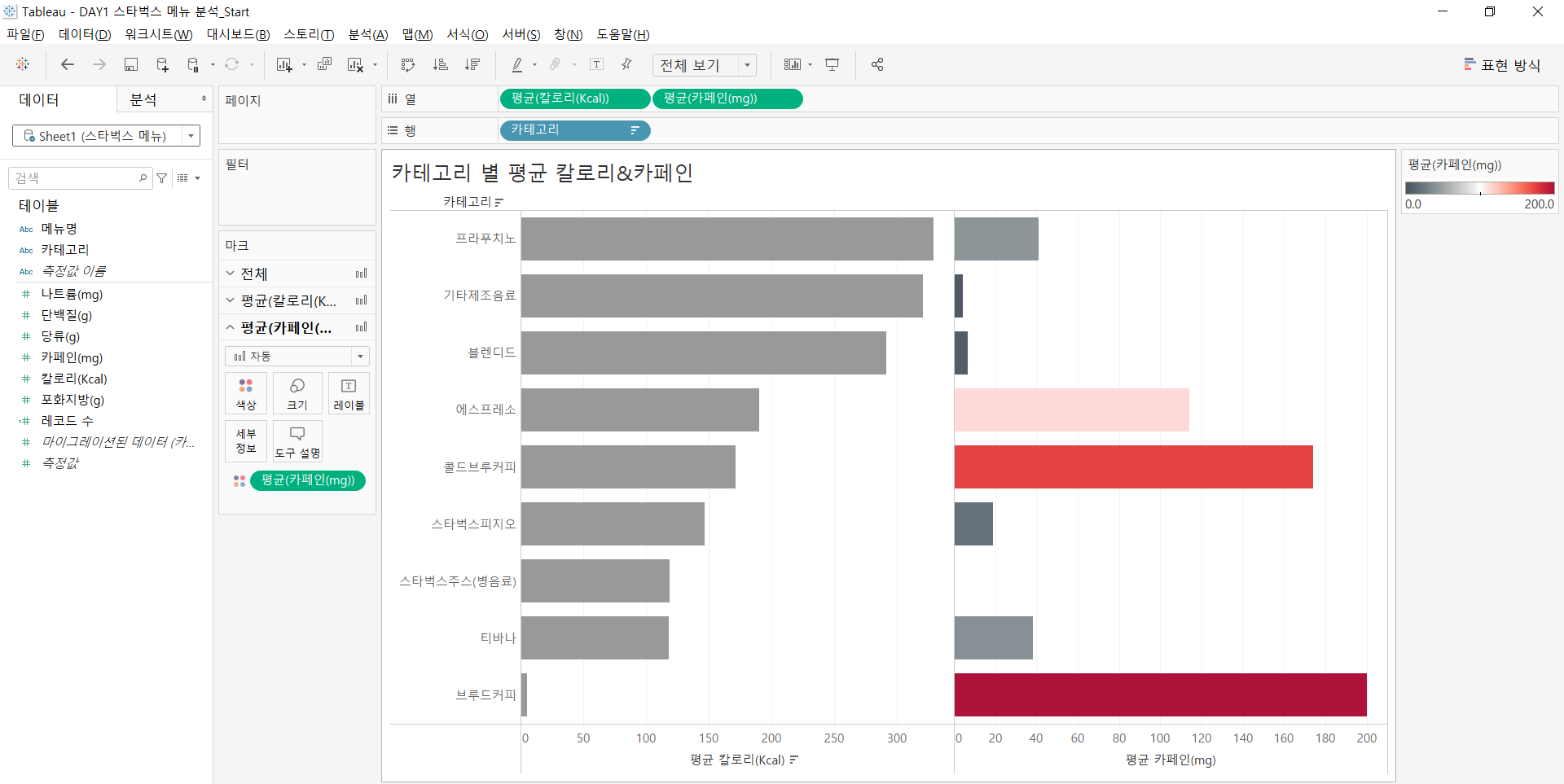Select the 메뉴명 dimension field
The width and height of the screenshot is (1564, 784).
59,229
